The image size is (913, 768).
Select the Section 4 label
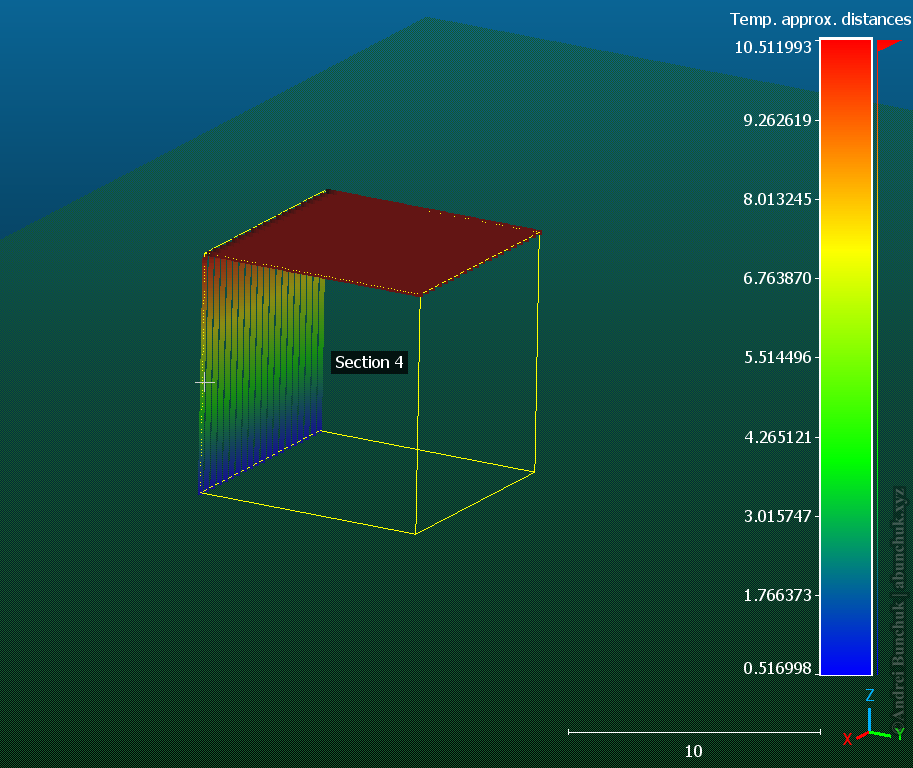[369, 362]
